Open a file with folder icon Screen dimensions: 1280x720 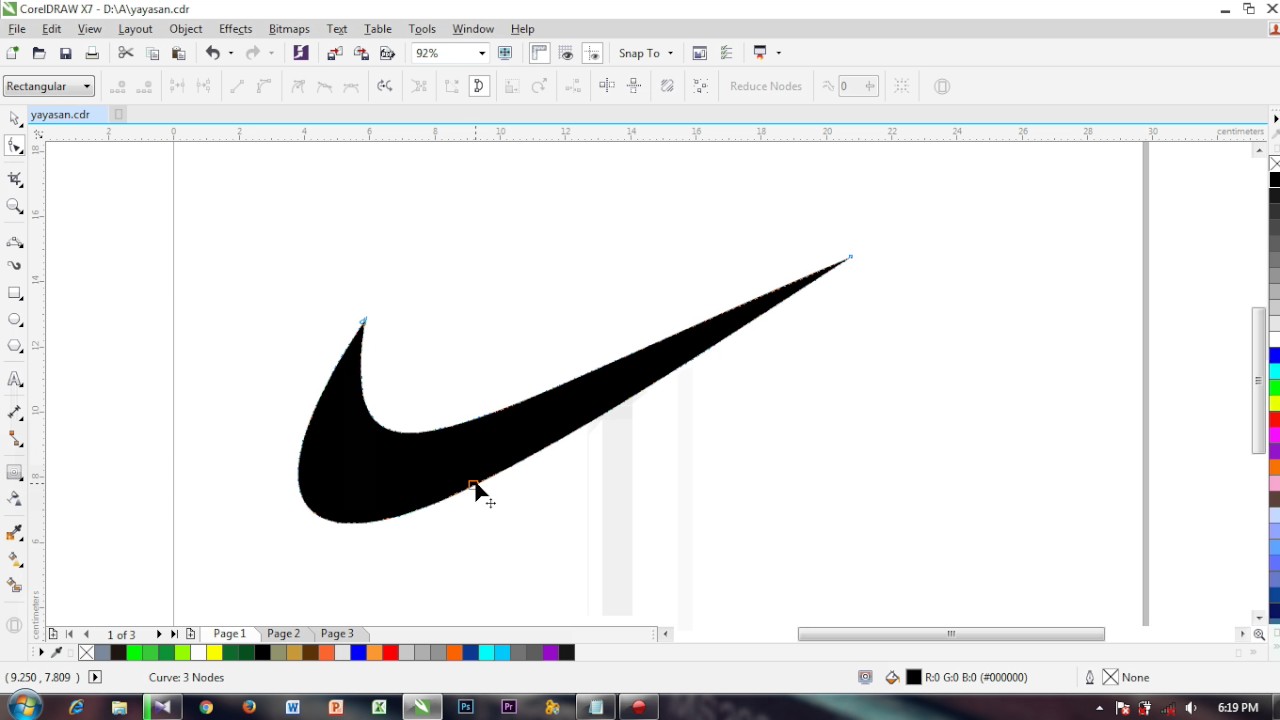(39, 53)
